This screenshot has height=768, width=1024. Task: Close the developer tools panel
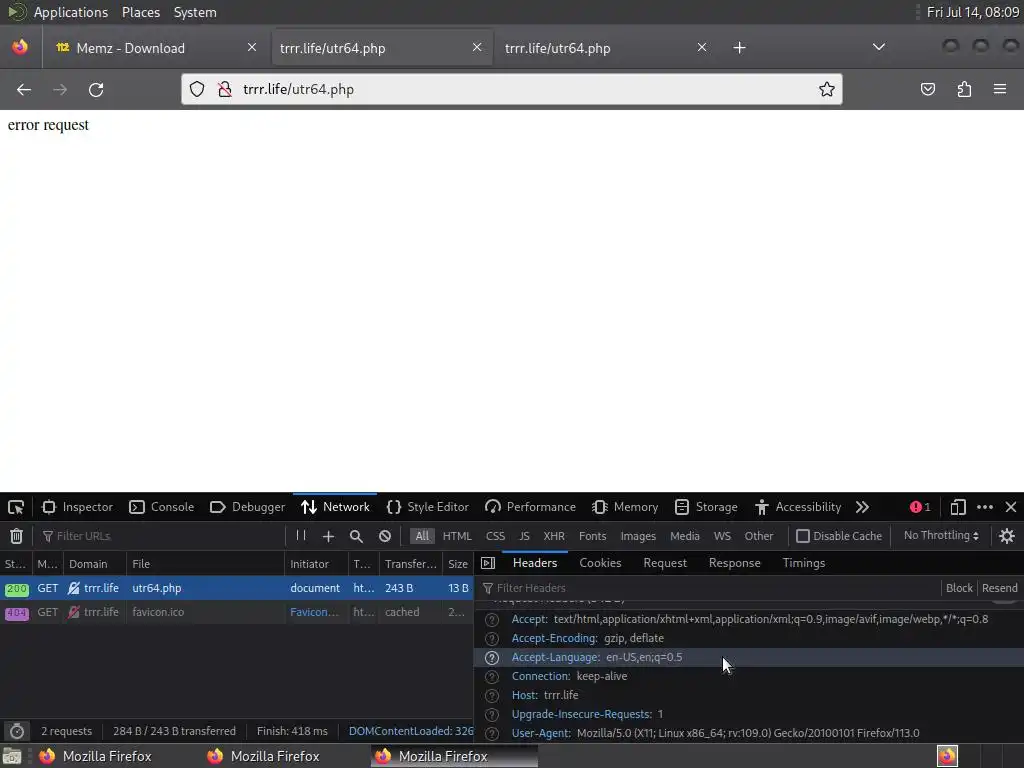click(1011, 507)
